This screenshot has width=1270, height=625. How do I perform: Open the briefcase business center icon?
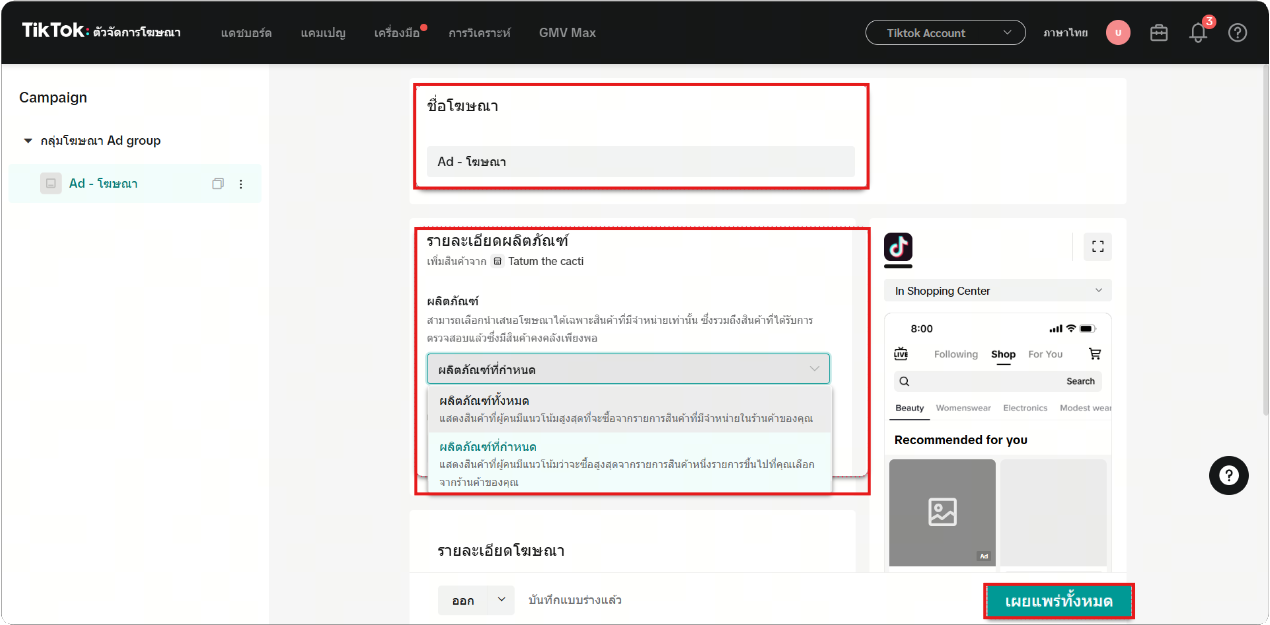pyautogui.click(x=1159, y=33)
